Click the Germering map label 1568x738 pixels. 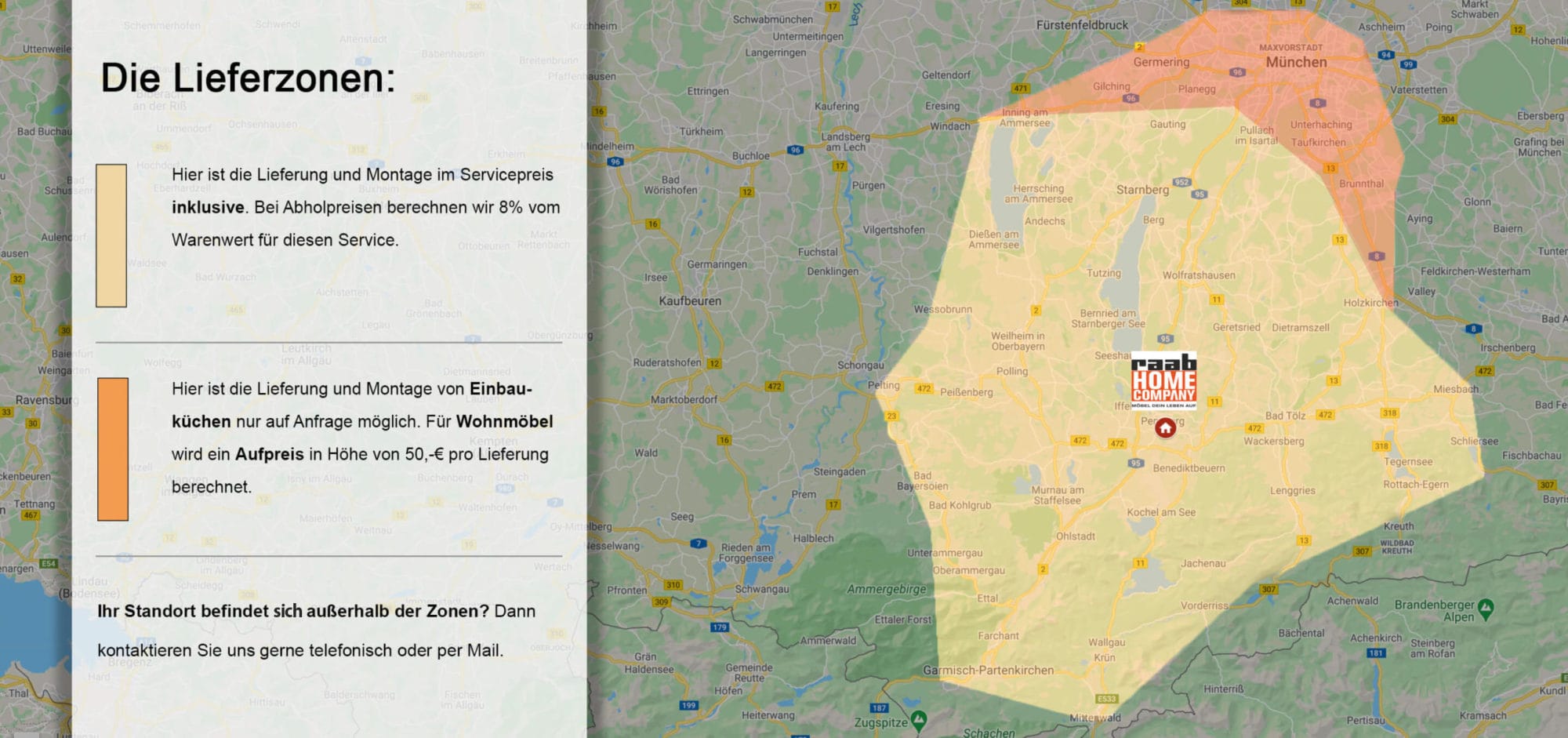tap(1161, 62)
